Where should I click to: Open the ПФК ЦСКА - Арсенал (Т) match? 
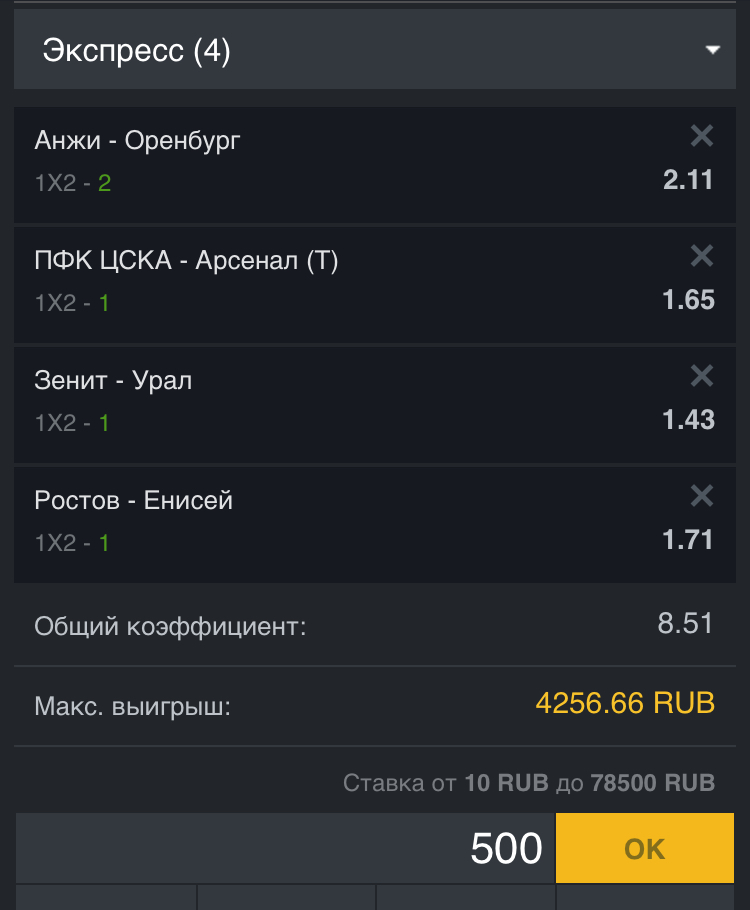coord(186,261)
